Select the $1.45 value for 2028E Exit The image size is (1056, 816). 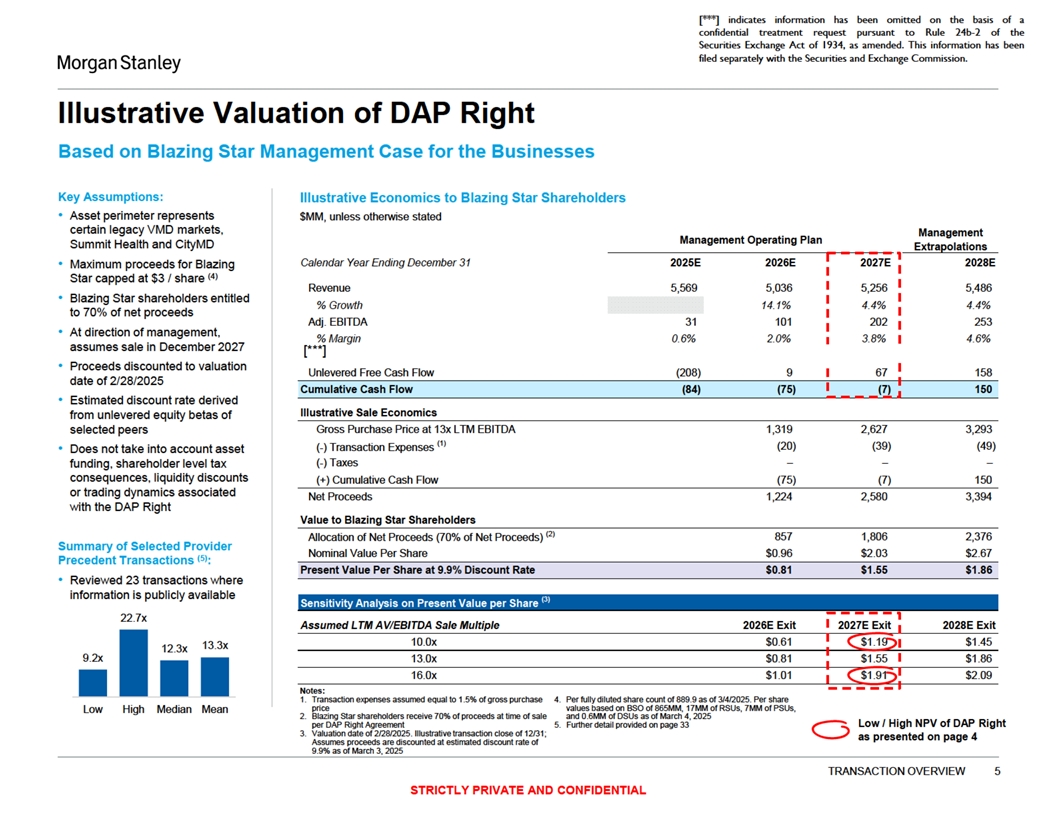point(978,642)
